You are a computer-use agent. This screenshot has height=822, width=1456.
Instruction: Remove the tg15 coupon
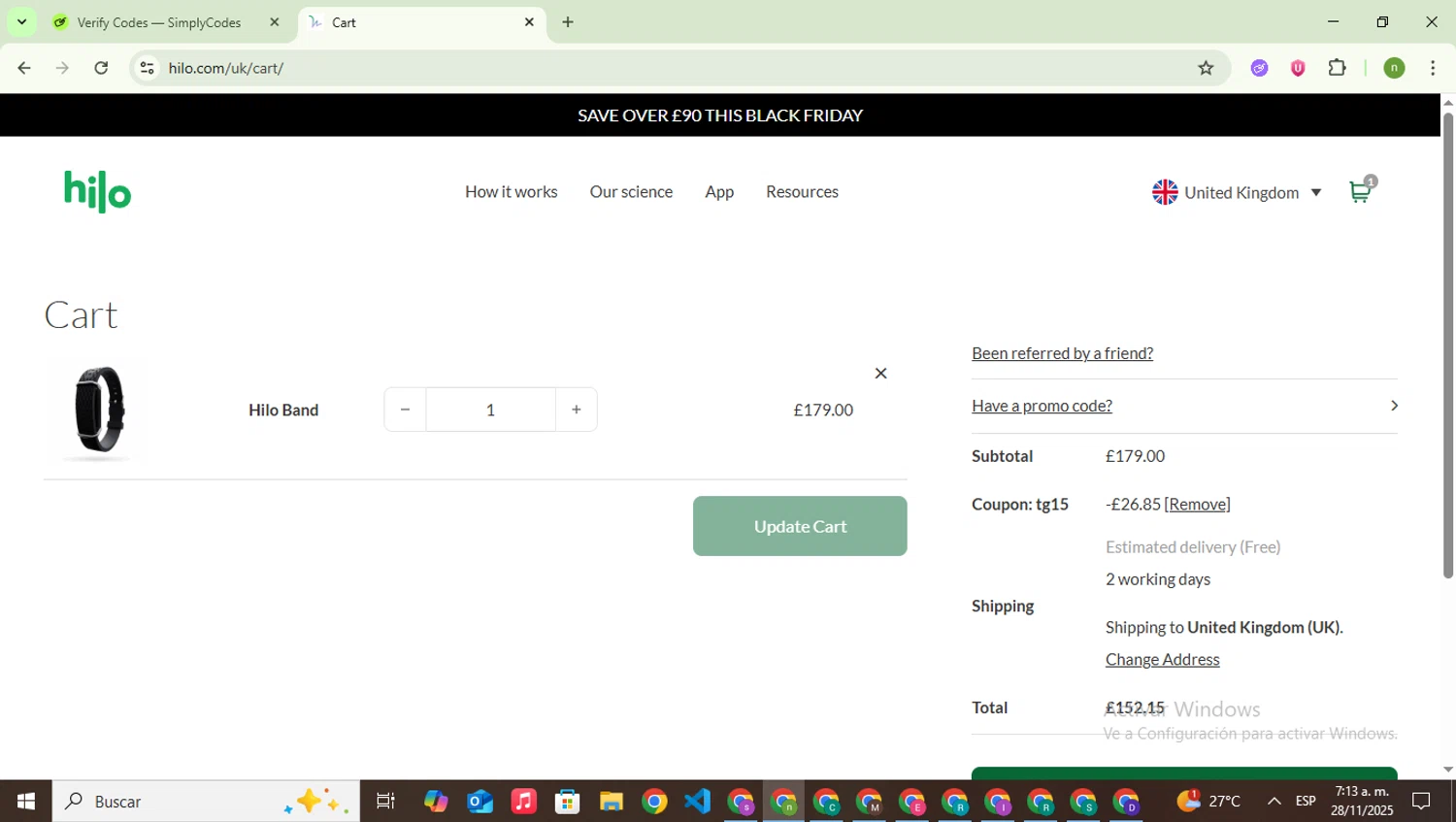(1197, 504)
